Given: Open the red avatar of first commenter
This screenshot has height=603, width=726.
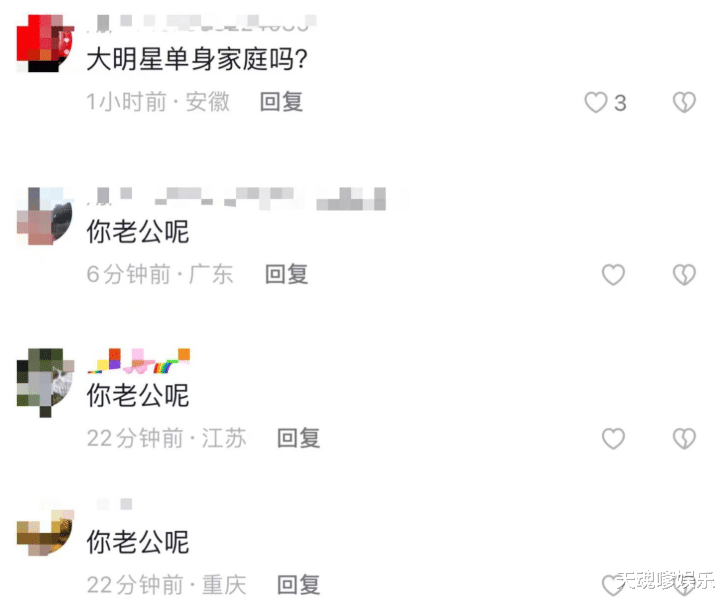Looking at the screenshot, I should tap(45, 43).
